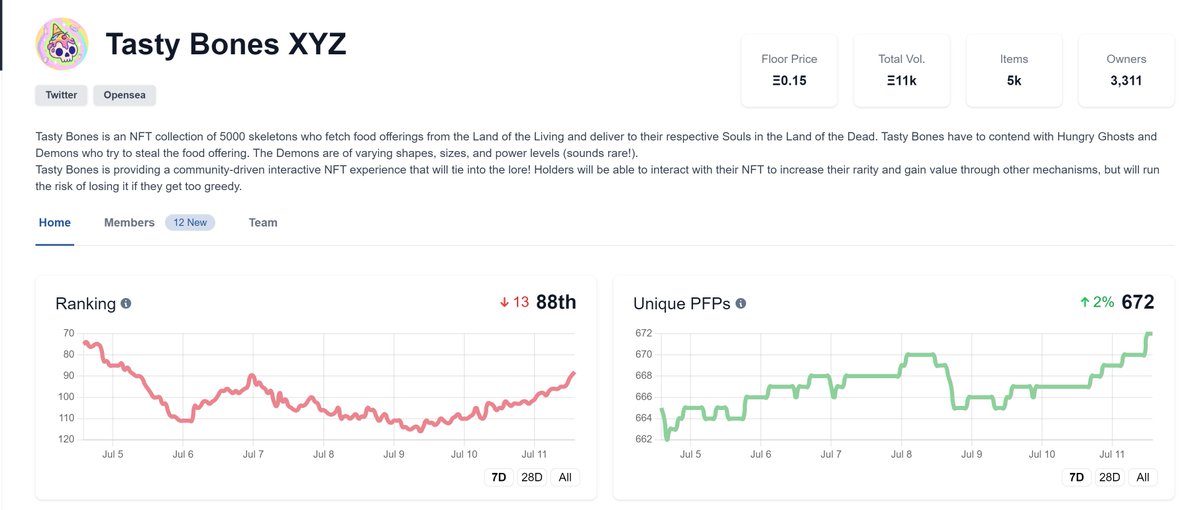
Task: Open the Team tab
Action: point(263,222)
